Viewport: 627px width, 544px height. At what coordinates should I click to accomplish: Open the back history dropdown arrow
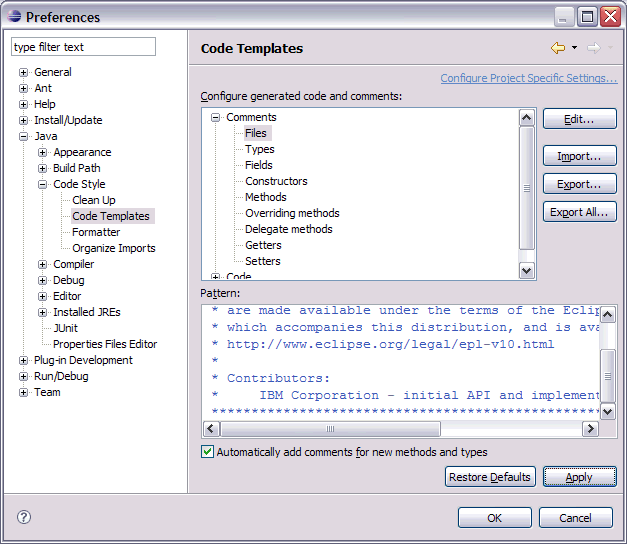[574, 48]
